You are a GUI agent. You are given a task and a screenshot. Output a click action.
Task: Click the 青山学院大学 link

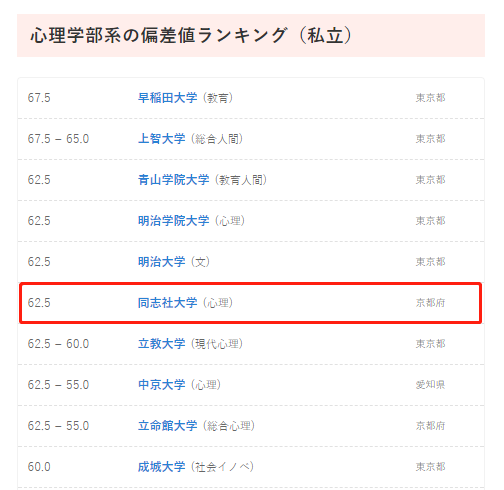pos(173,180)
